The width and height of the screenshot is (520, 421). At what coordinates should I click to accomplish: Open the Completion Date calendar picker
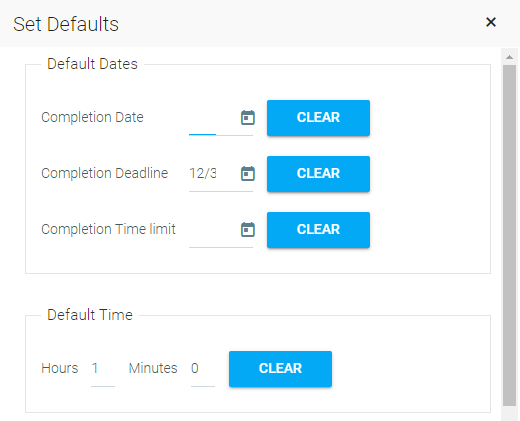pyautogui.click(x=248, y=117)
